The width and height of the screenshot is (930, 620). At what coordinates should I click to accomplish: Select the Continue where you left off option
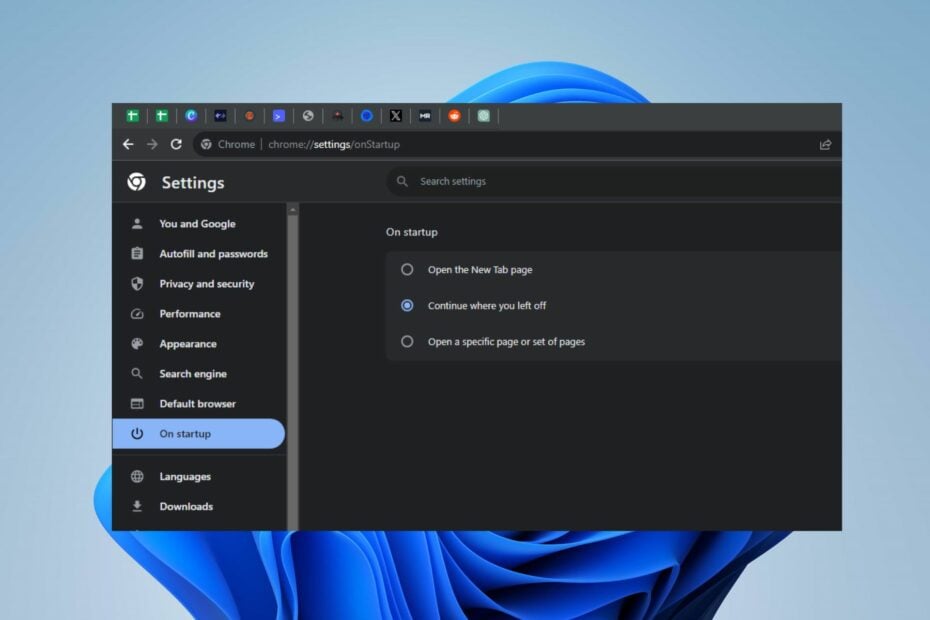[407, 305]
